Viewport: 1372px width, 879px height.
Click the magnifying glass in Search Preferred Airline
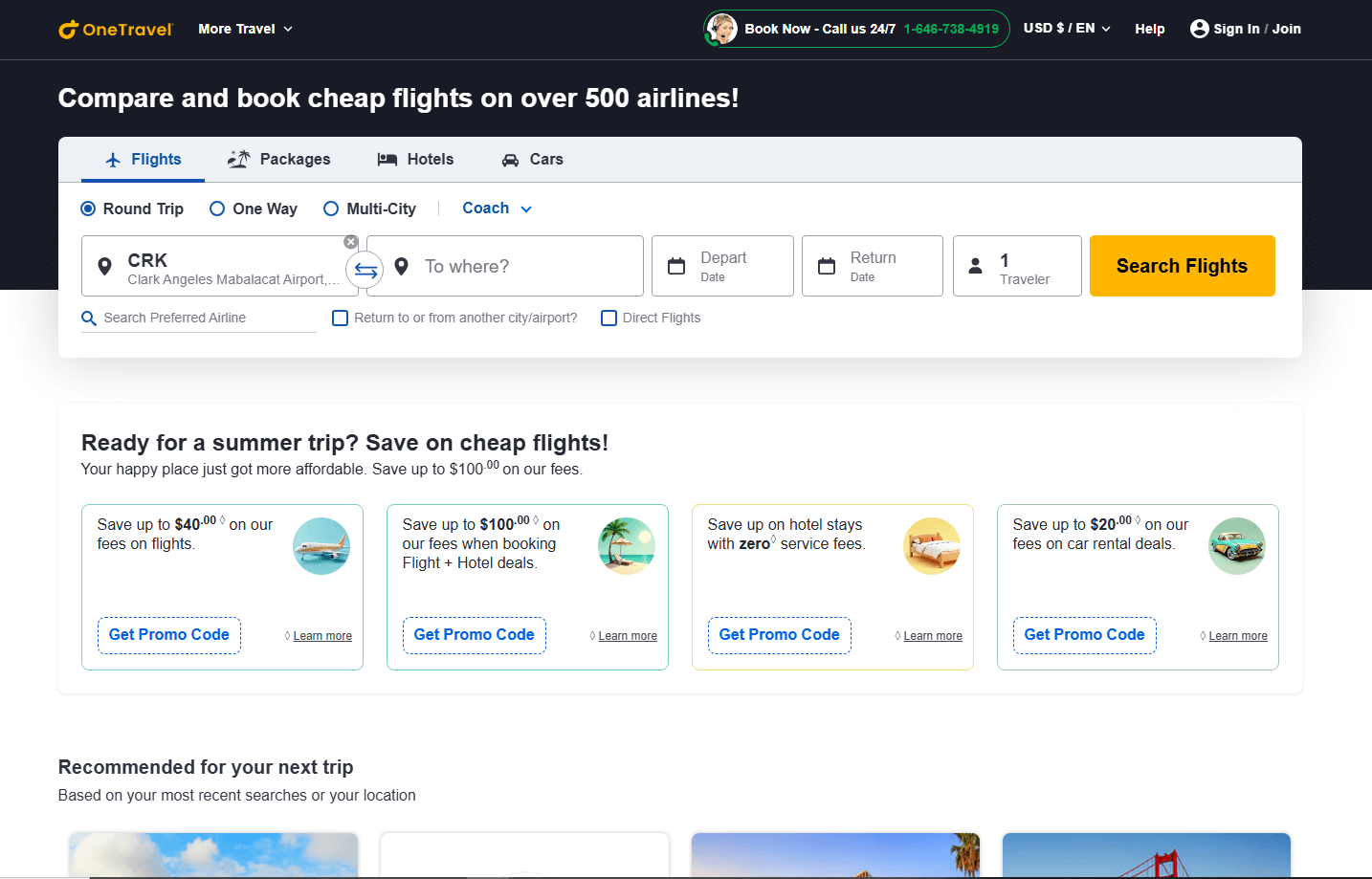[x=89, y=317]
